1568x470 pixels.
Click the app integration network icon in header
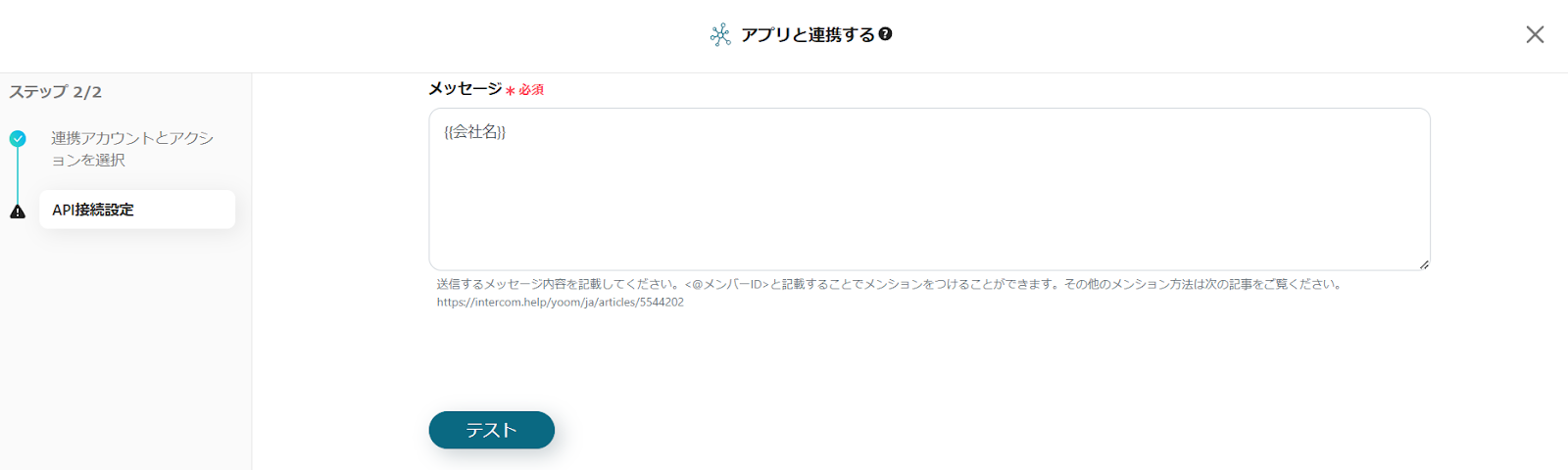(720, 35)
